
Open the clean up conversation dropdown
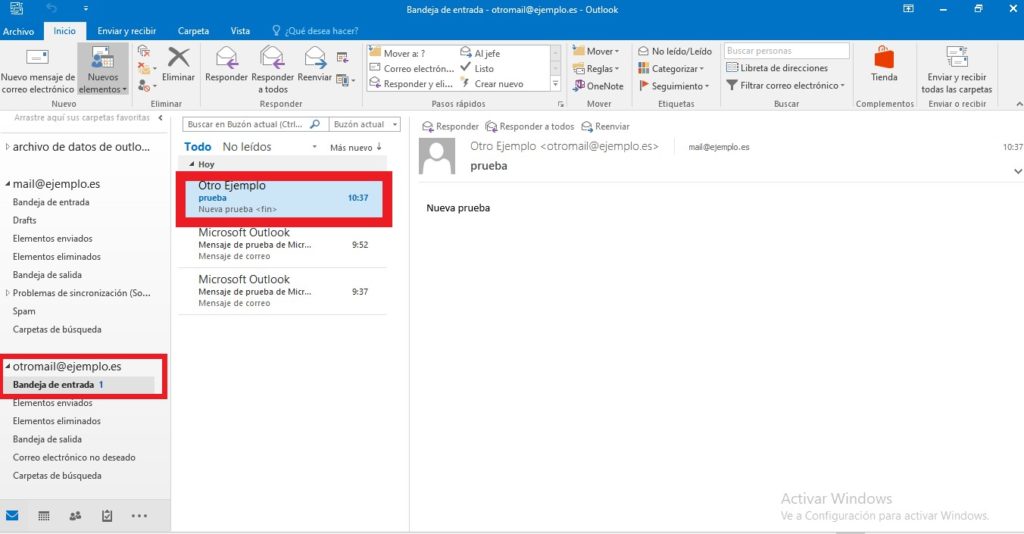pos(146,69)
